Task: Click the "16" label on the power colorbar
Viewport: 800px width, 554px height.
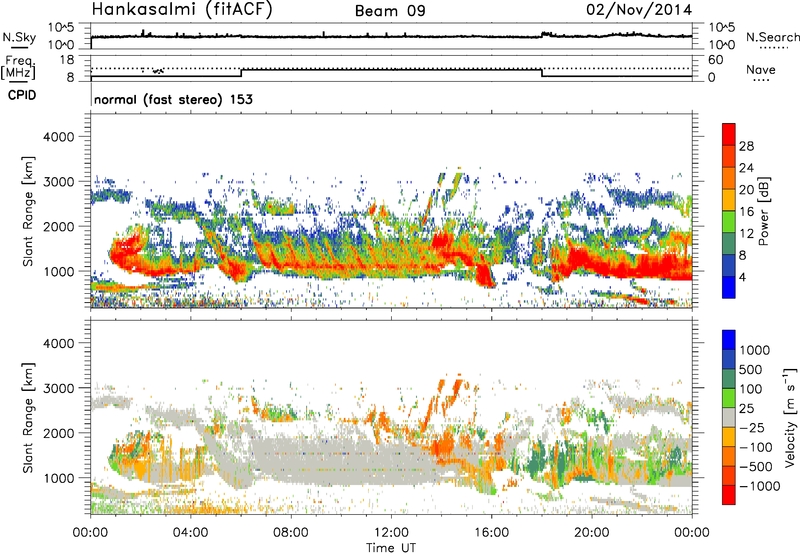Action: pos(746,212)
